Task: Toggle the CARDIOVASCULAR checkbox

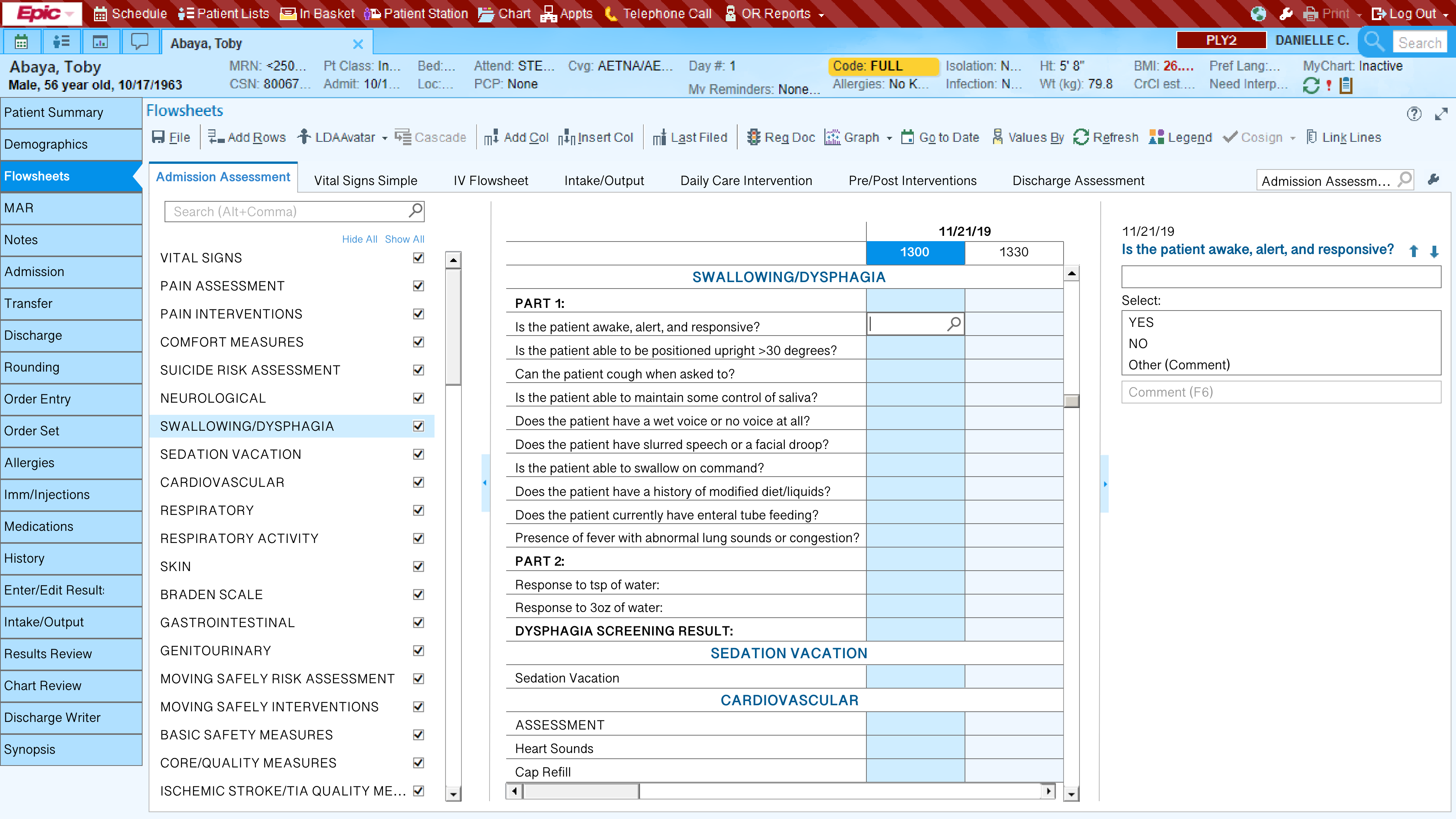Action: (418, 482)
